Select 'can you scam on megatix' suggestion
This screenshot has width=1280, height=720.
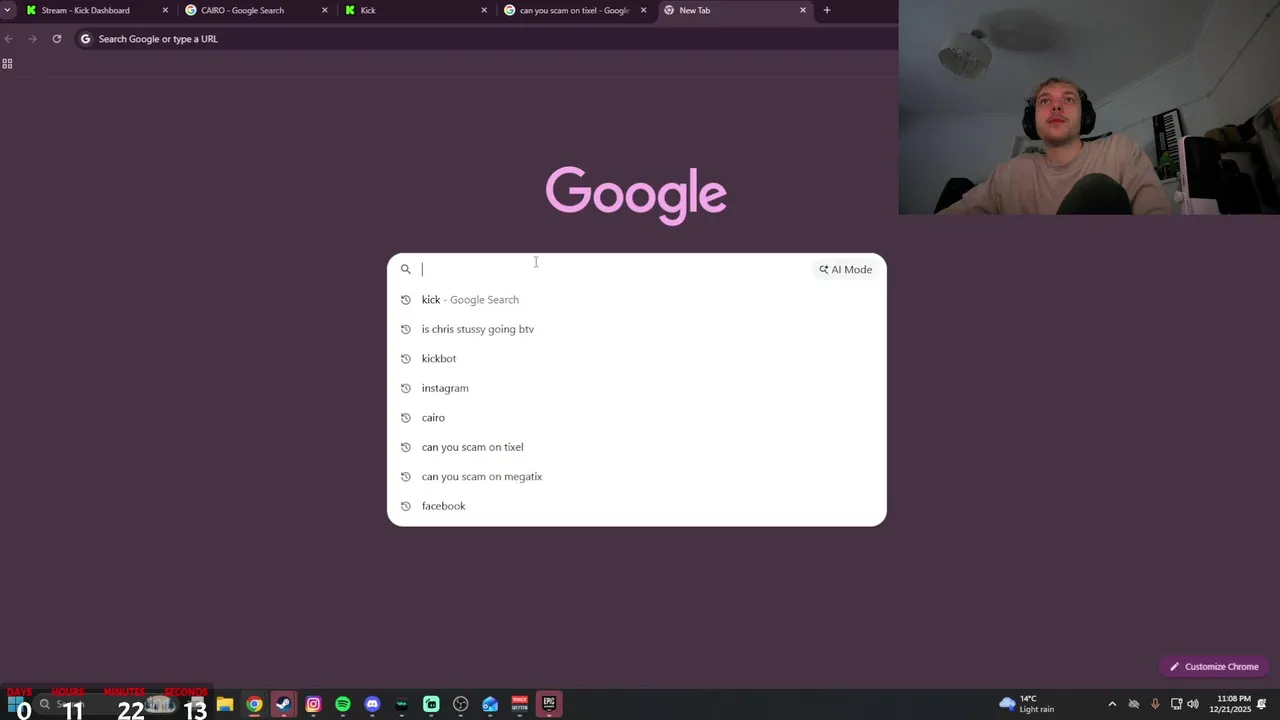tap(636, 477)
